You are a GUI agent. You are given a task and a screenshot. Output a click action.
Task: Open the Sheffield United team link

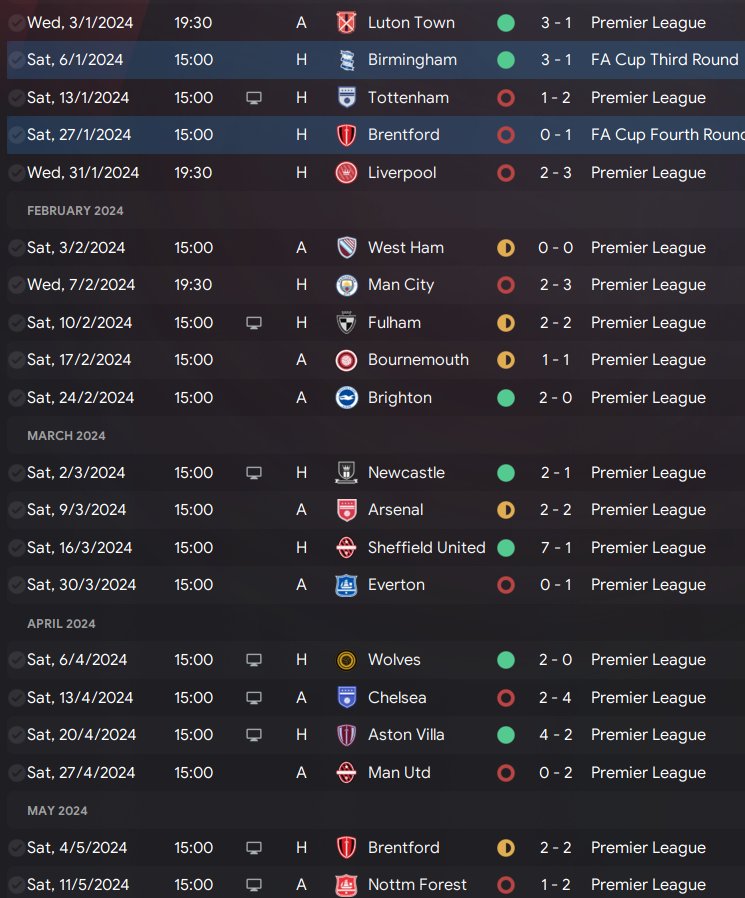coord(426,548)
